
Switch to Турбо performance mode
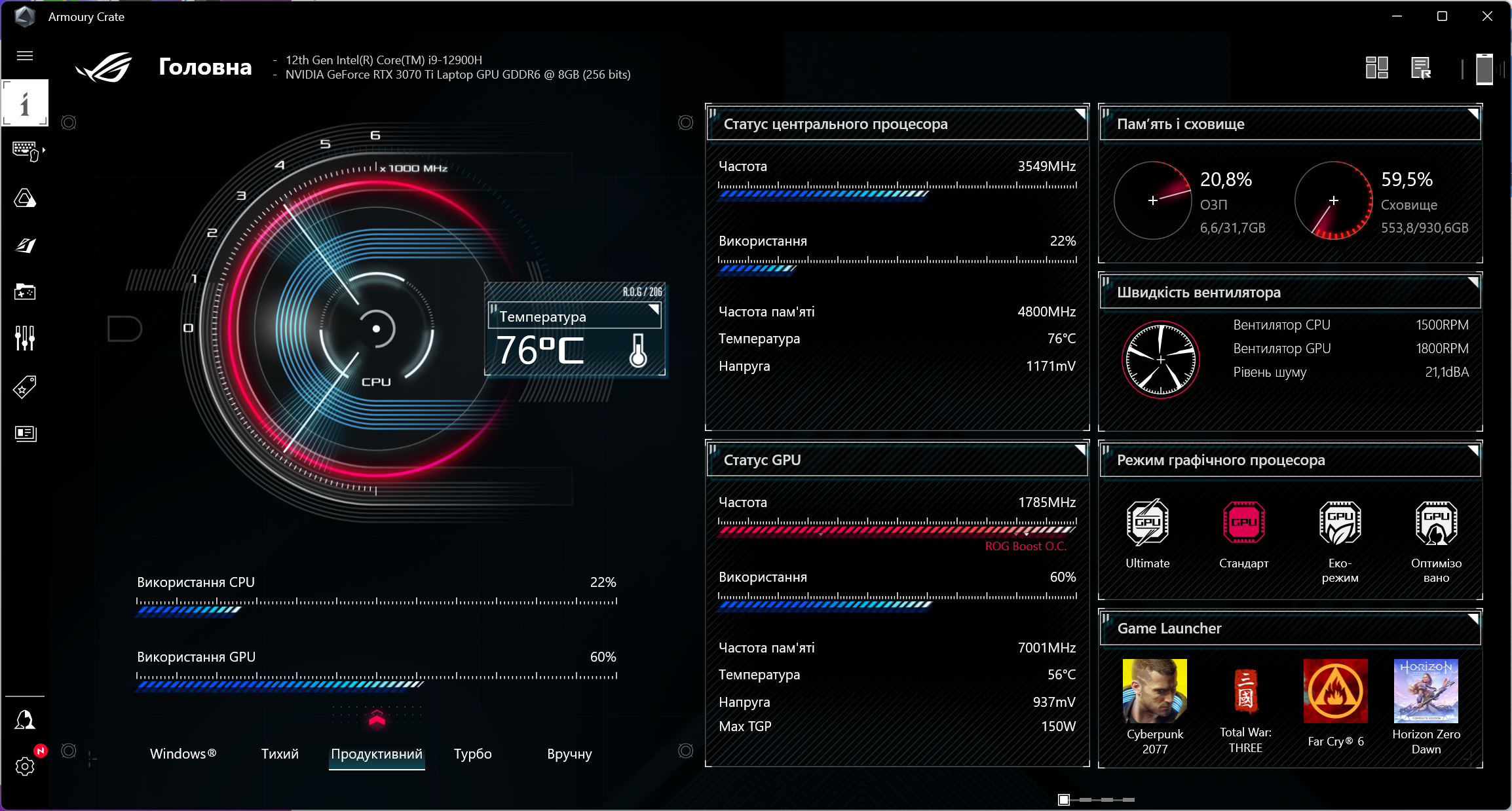(x=472, y=753)
